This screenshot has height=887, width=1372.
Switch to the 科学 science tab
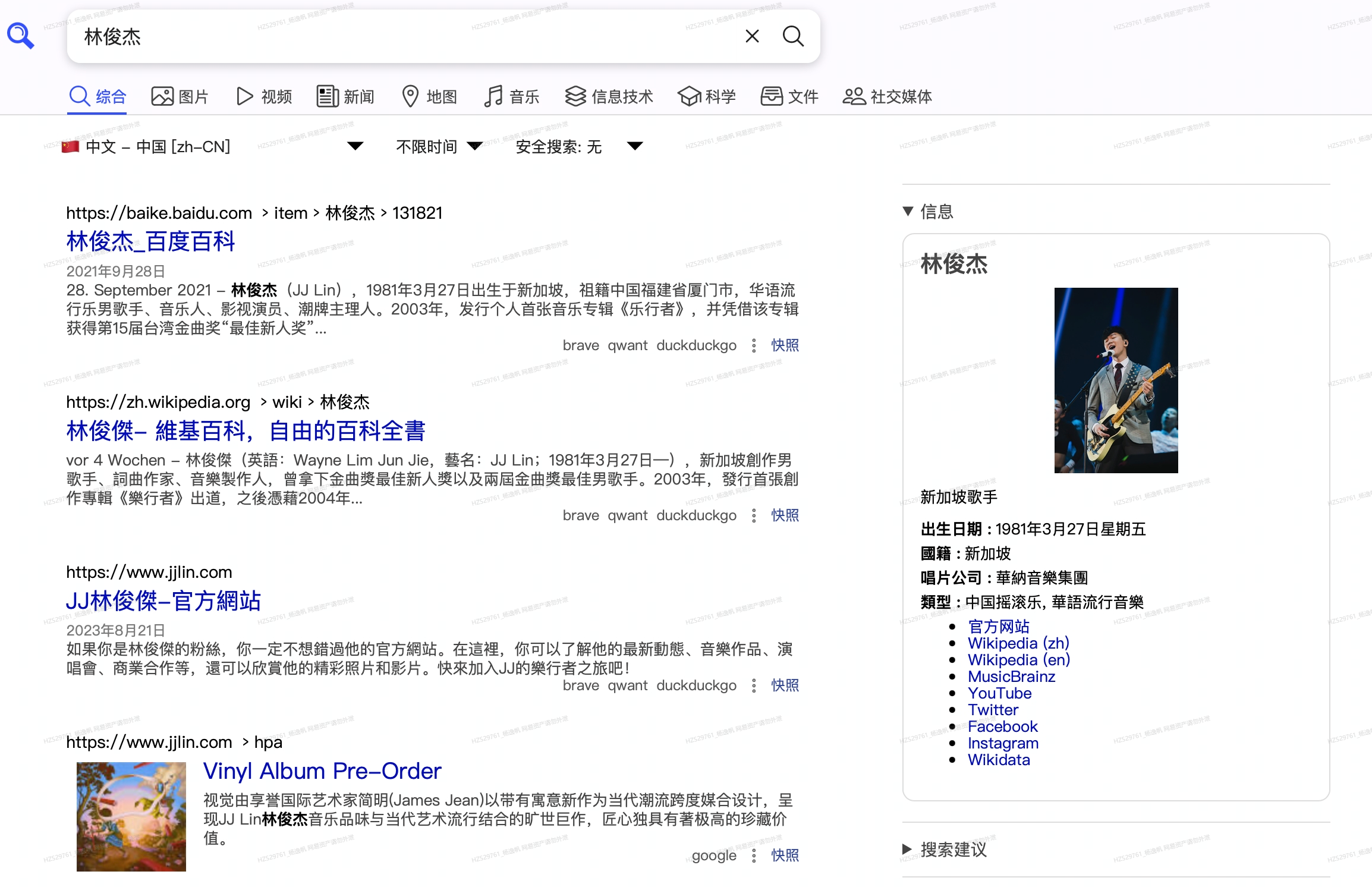pos(707,96)
